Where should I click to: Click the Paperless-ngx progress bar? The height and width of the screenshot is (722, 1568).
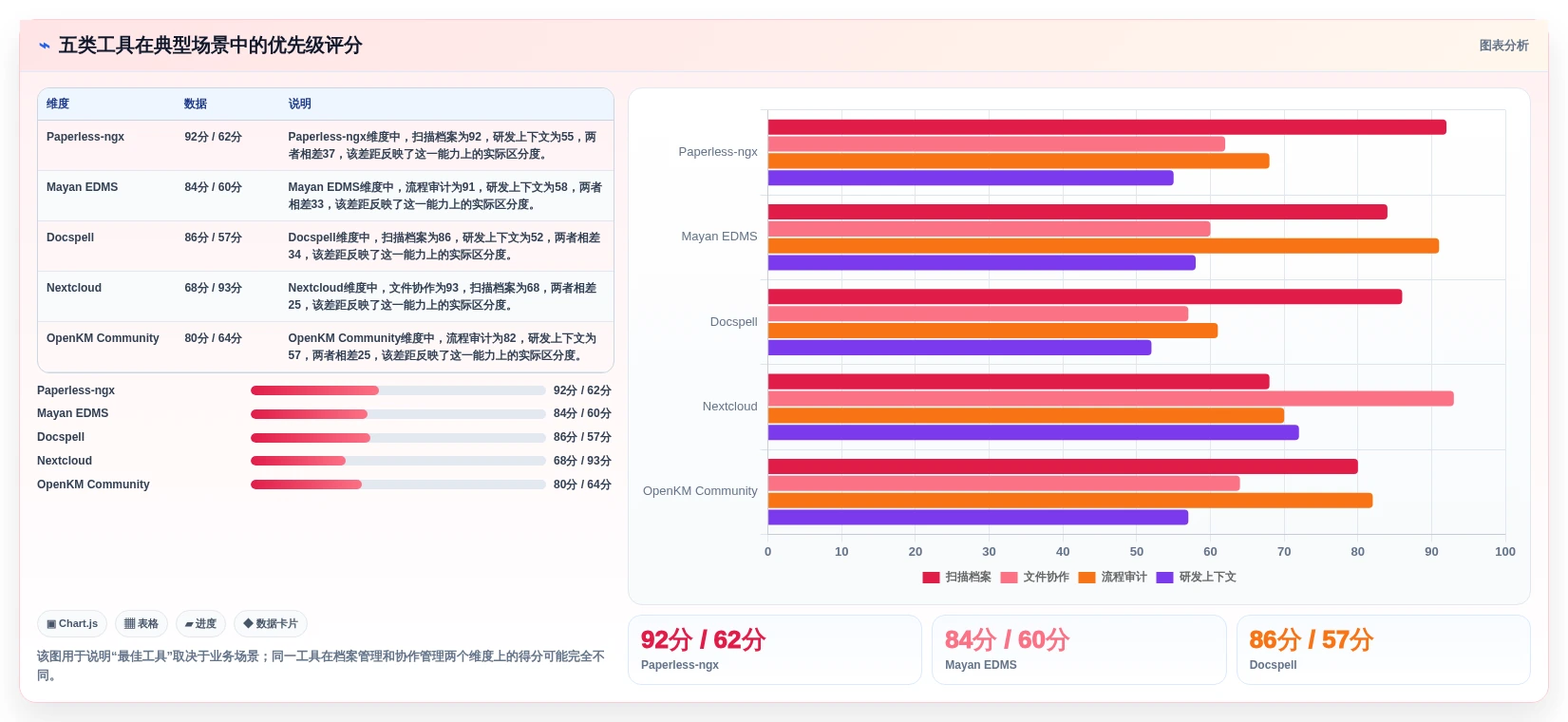click(x=398, y=390)
